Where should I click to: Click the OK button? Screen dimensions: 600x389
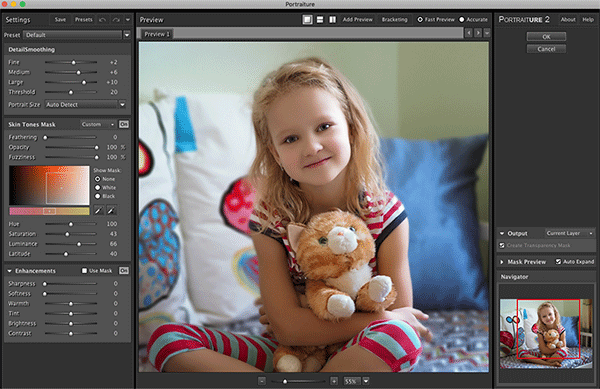[546, 37]
